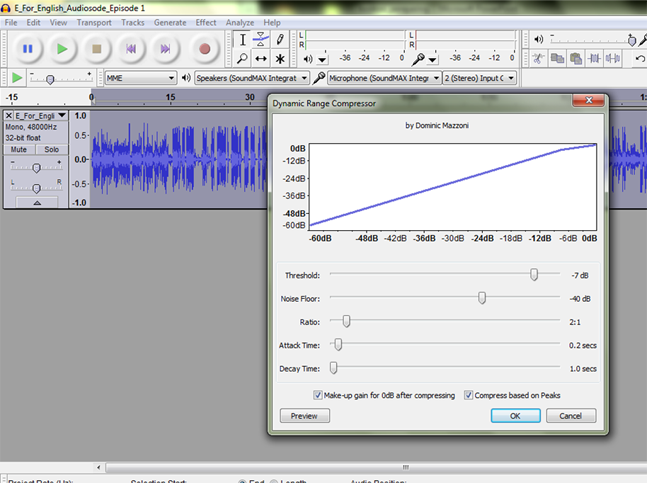Open the Effect menu
Viewport: 647px width, 483px height.
tap(206, 22)
